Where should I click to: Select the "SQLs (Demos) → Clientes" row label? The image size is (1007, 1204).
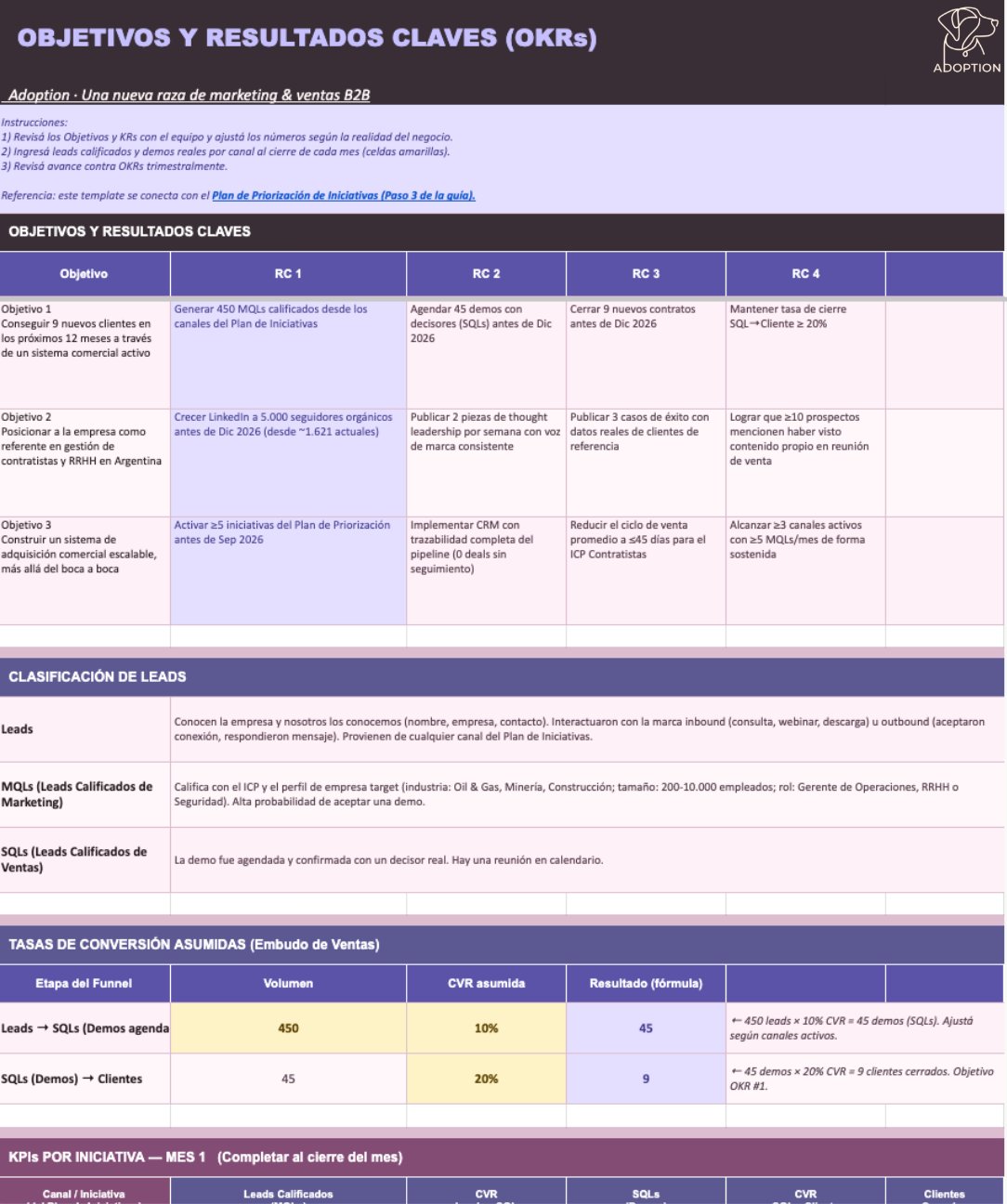(x=85, y=1079)
